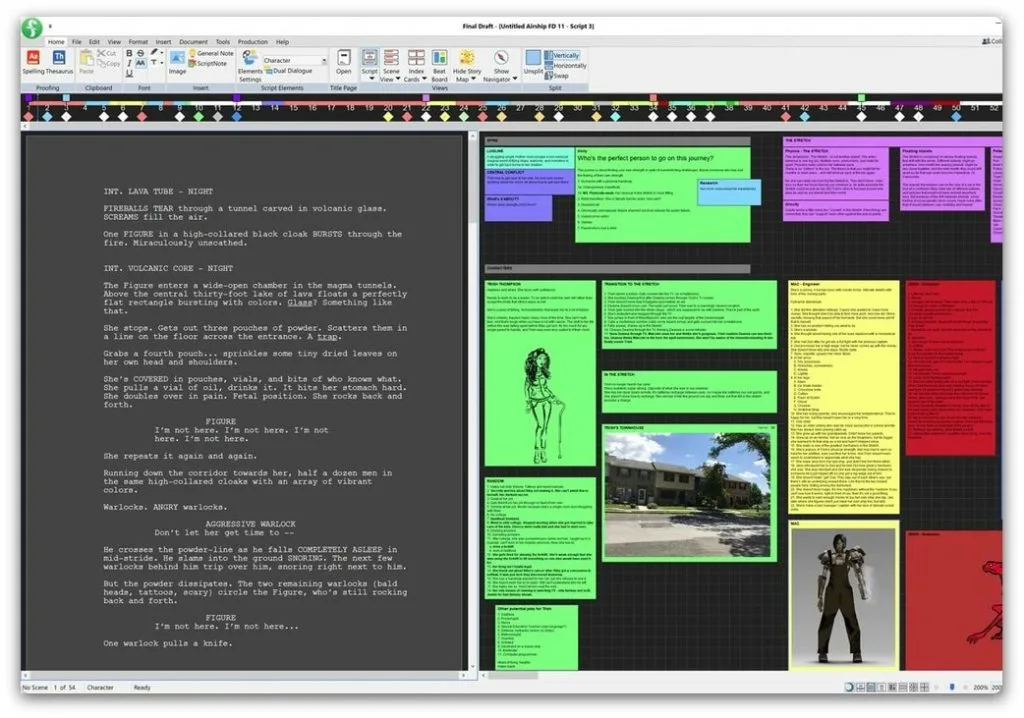Viewport: 1024px width, 718px height.
Task: Expand the Show Navigator dropdown
Action: pyautogui.click(x=515, y=79)
